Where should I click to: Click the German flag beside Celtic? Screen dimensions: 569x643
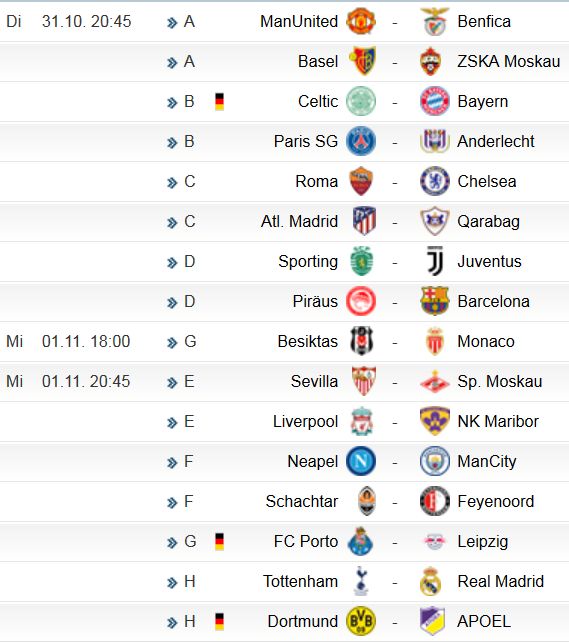coord(219,102)
